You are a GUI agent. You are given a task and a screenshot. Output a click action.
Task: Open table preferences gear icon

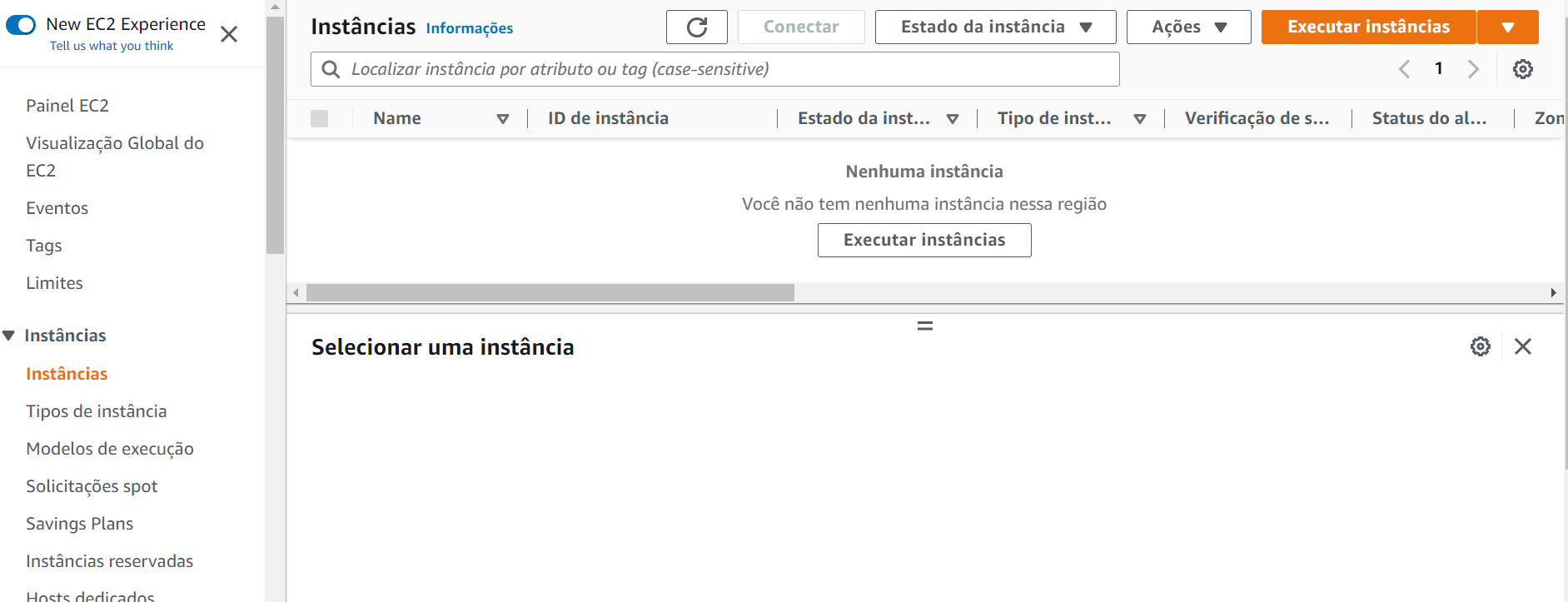tap(1523, 69)
